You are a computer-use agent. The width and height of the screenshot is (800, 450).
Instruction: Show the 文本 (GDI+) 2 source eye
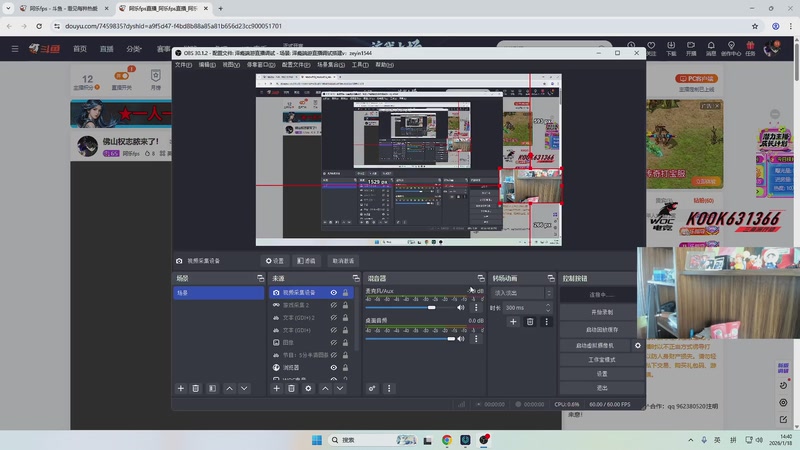pyautogui.click(x=334, y=317)
